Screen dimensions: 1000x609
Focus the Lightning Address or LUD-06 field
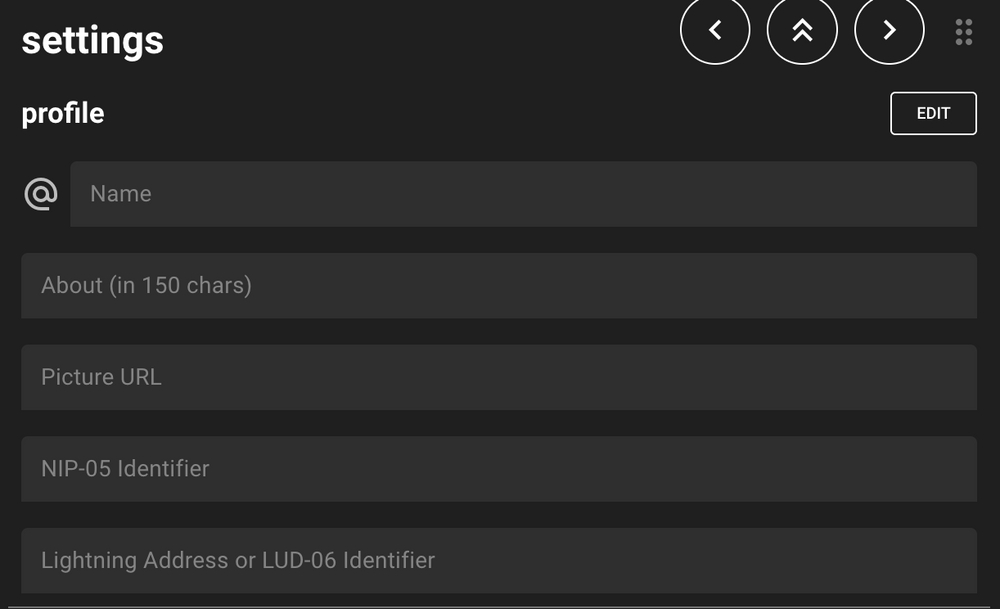pos(499,560)
